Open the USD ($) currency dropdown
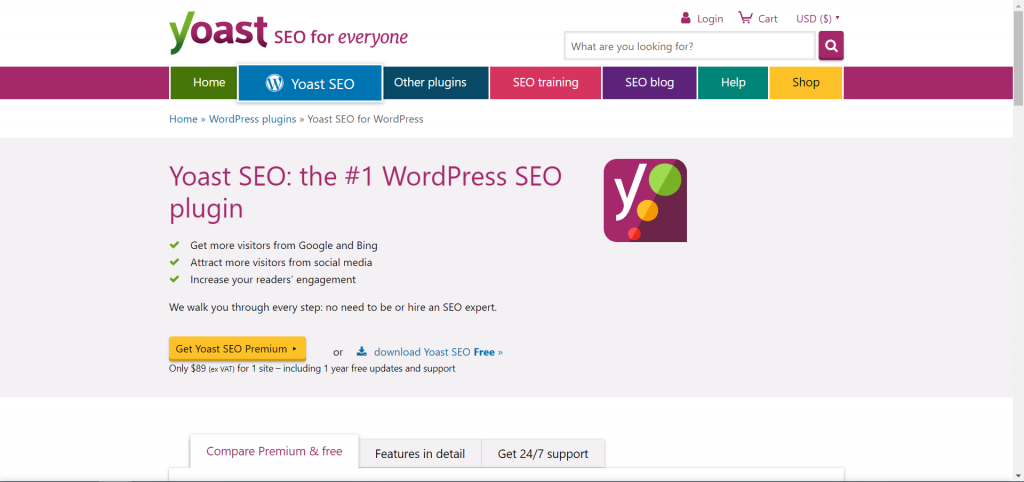 point(818,19)
